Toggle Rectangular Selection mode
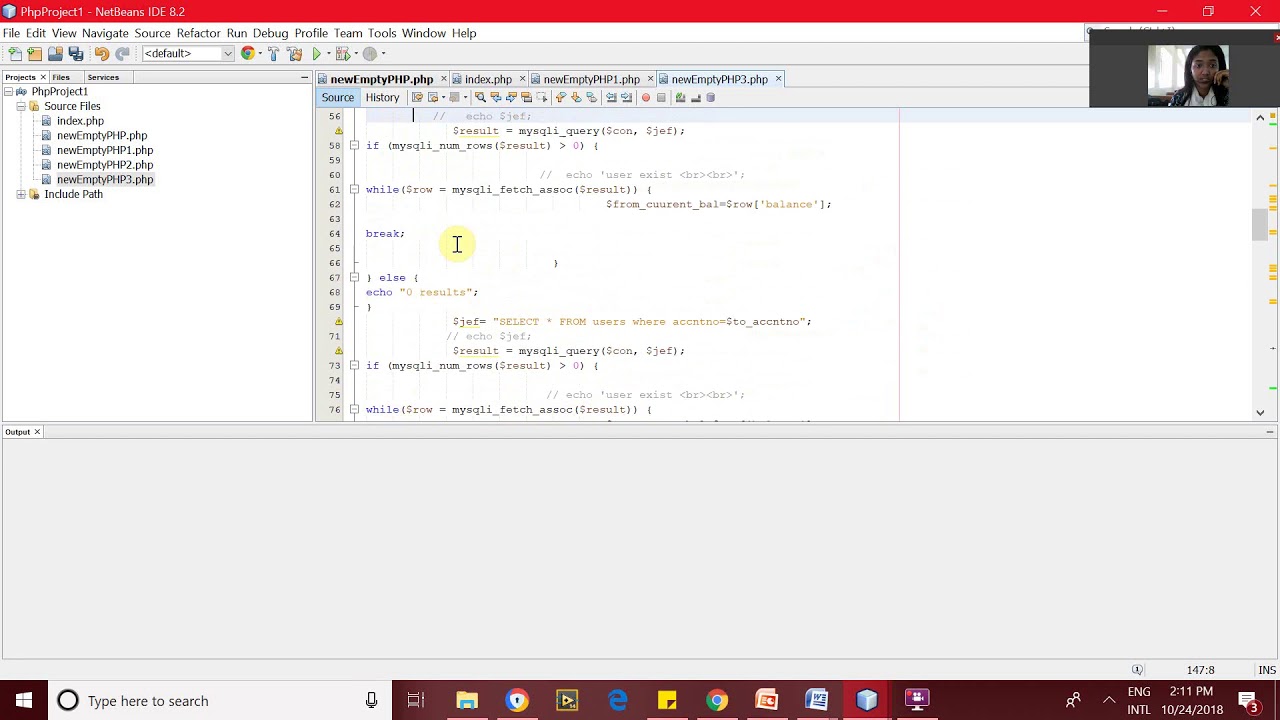 pos(542,97)
